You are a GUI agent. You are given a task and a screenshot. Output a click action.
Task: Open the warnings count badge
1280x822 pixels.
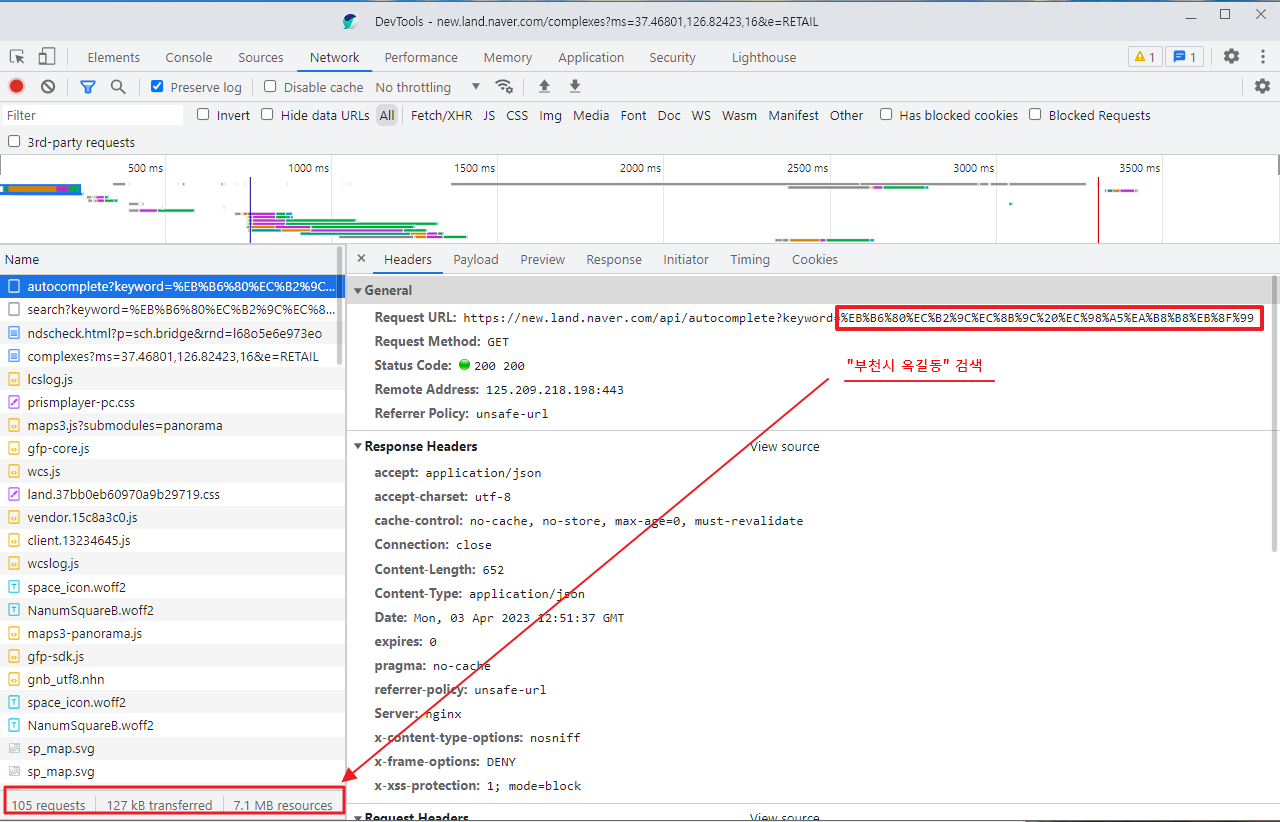click(1145, 57)
